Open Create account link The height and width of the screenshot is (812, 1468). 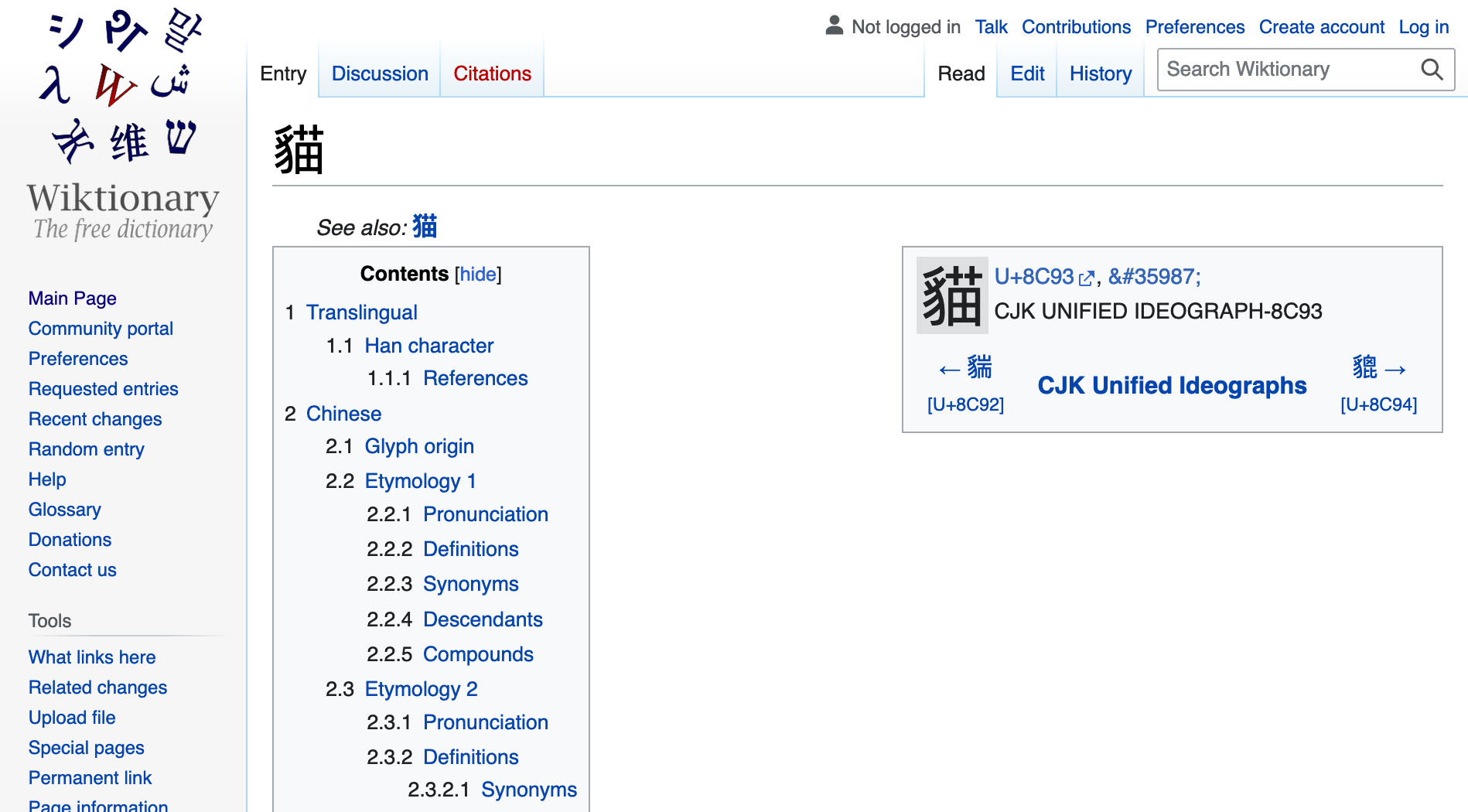click(1321, 26)
